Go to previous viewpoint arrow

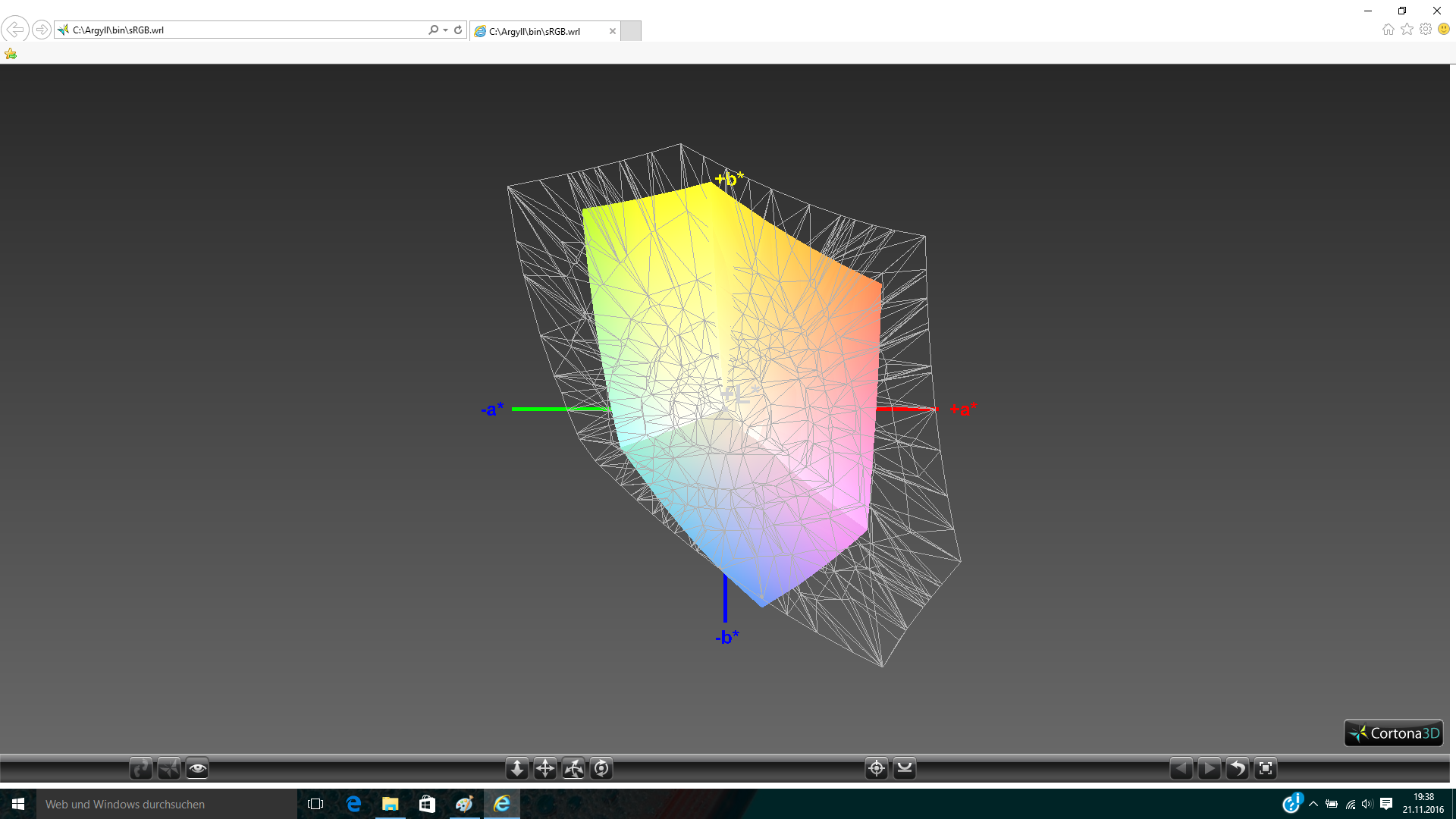1181,768
